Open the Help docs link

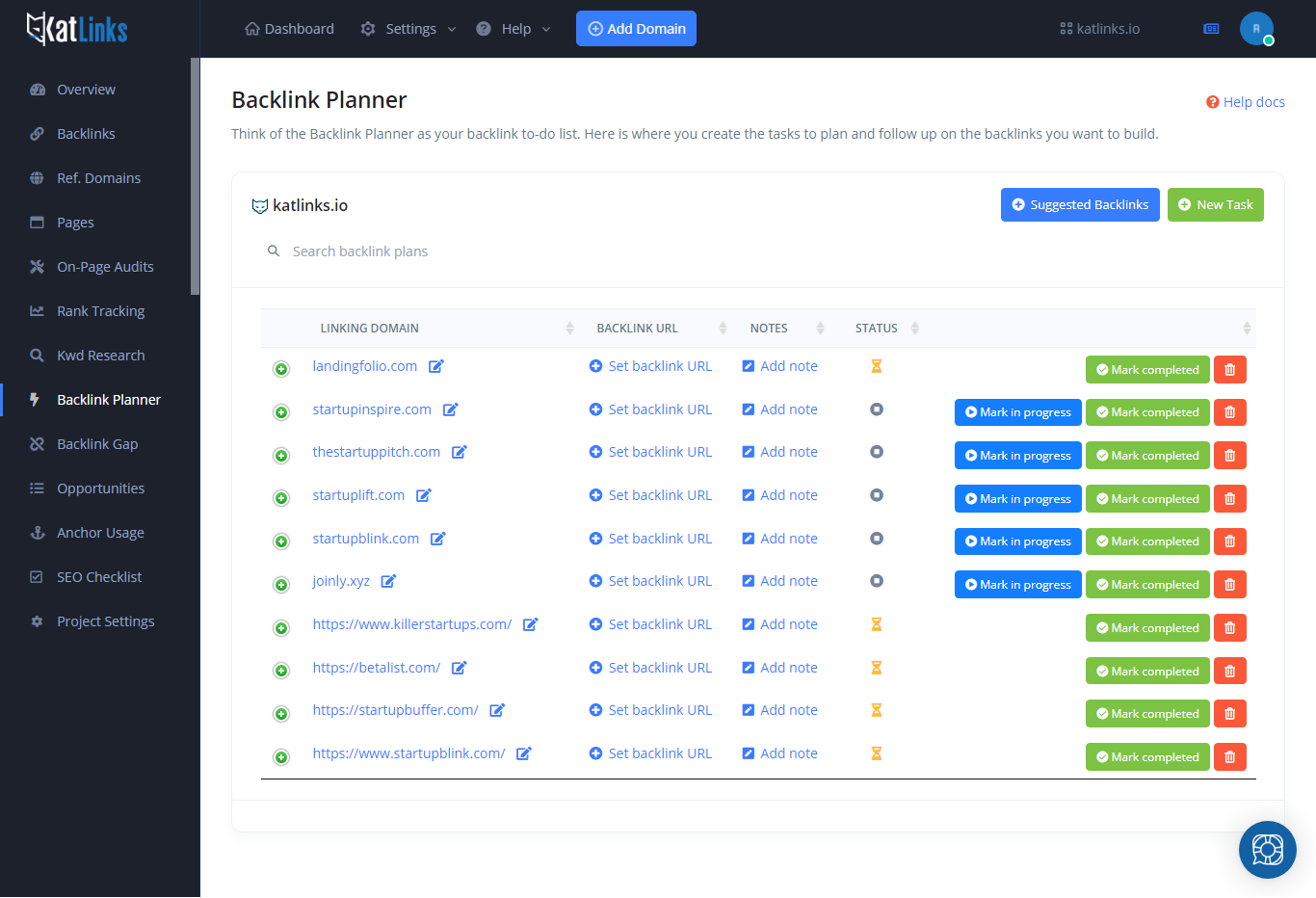point(1245,102)
